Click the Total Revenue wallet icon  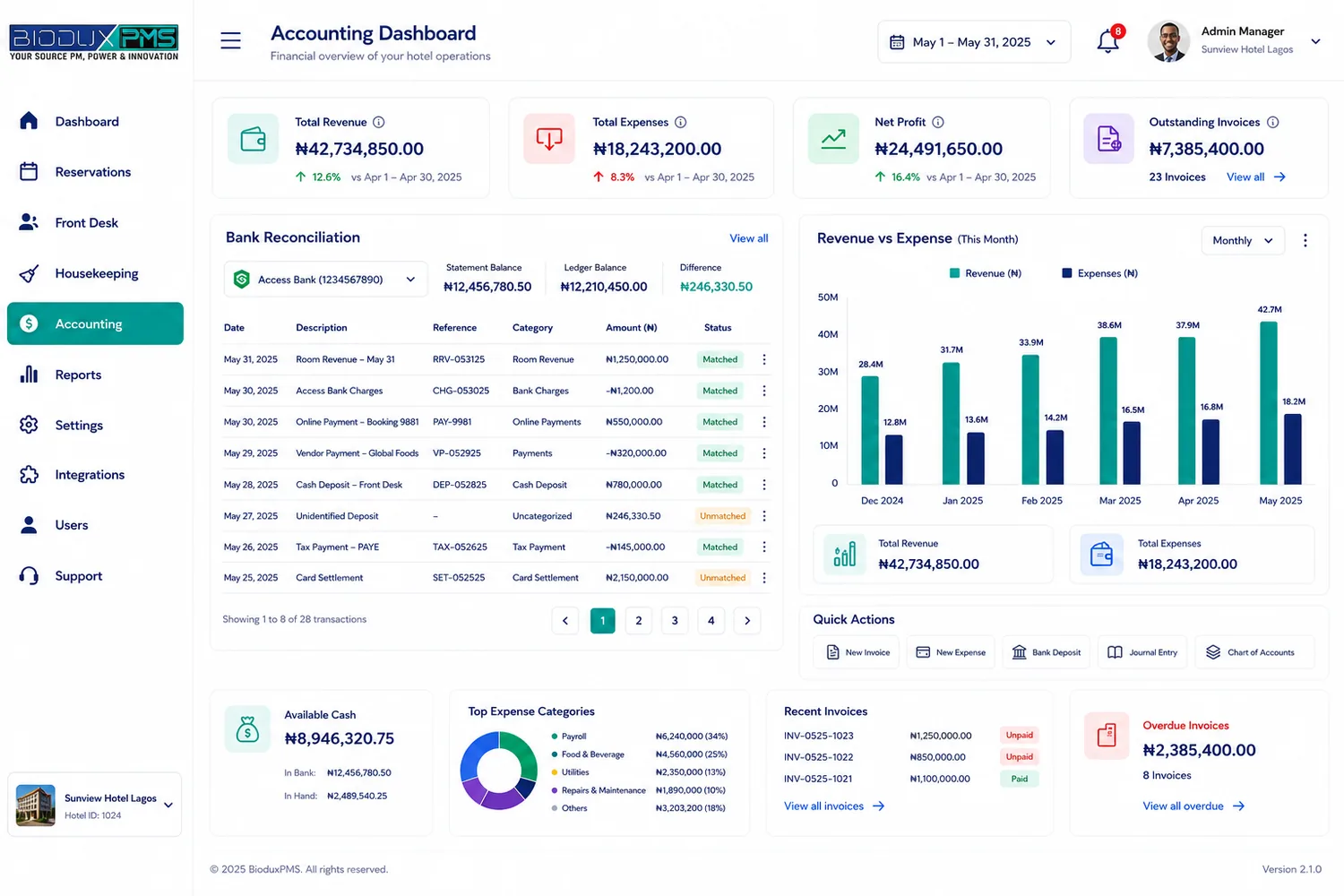click(x=253, y=139)
